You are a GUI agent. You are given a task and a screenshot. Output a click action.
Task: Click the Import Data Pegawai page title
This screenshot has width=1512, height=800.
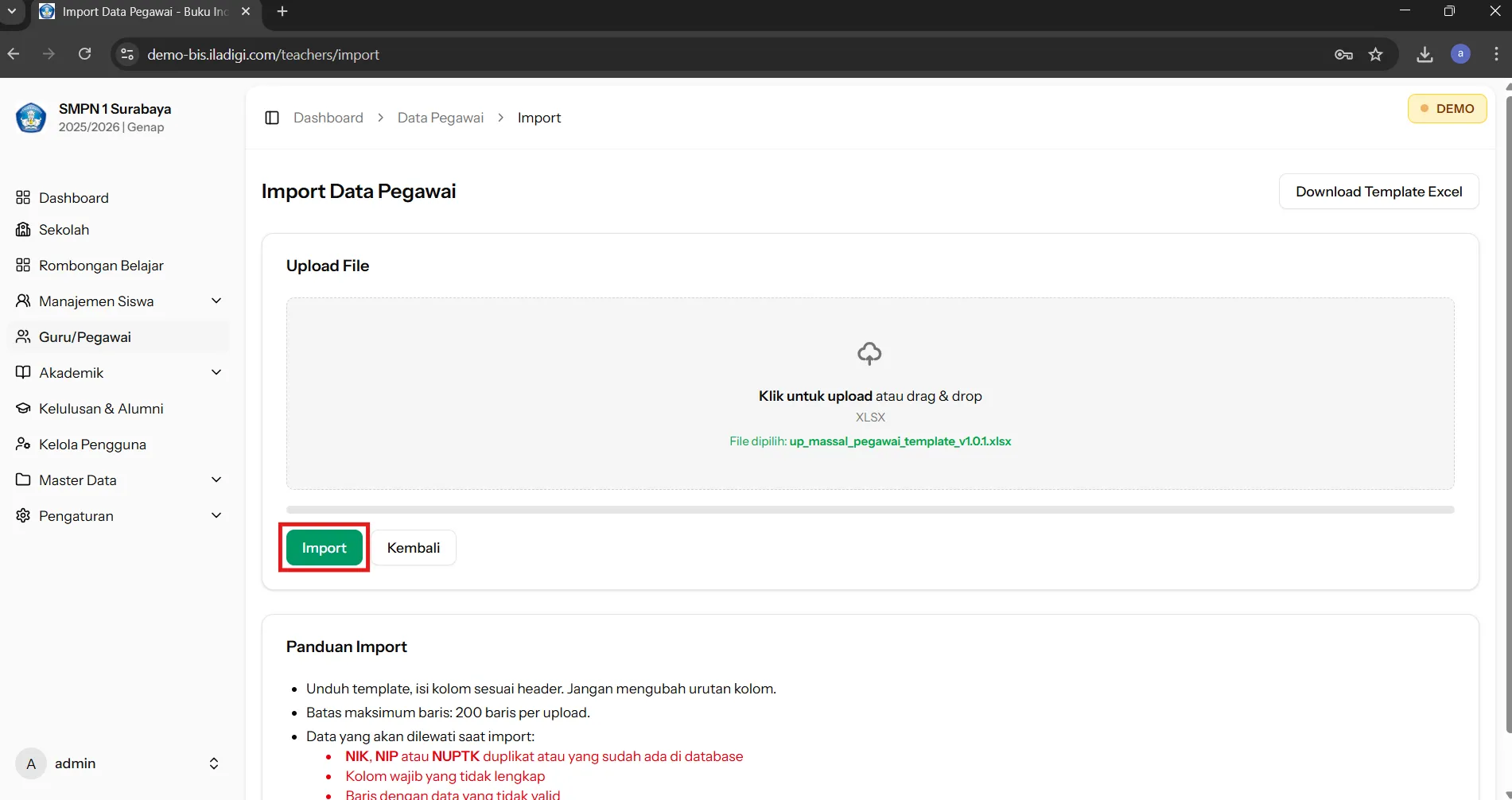pyautogui.click(x=359, y=191)
